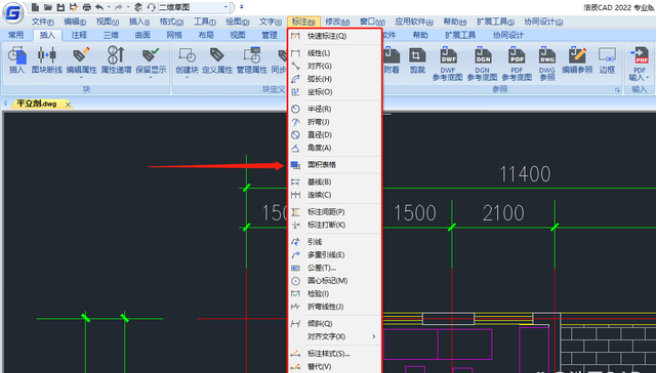Click the 编辑参照 icon
Screen dimensions: 657x373
tap(577, 61)
